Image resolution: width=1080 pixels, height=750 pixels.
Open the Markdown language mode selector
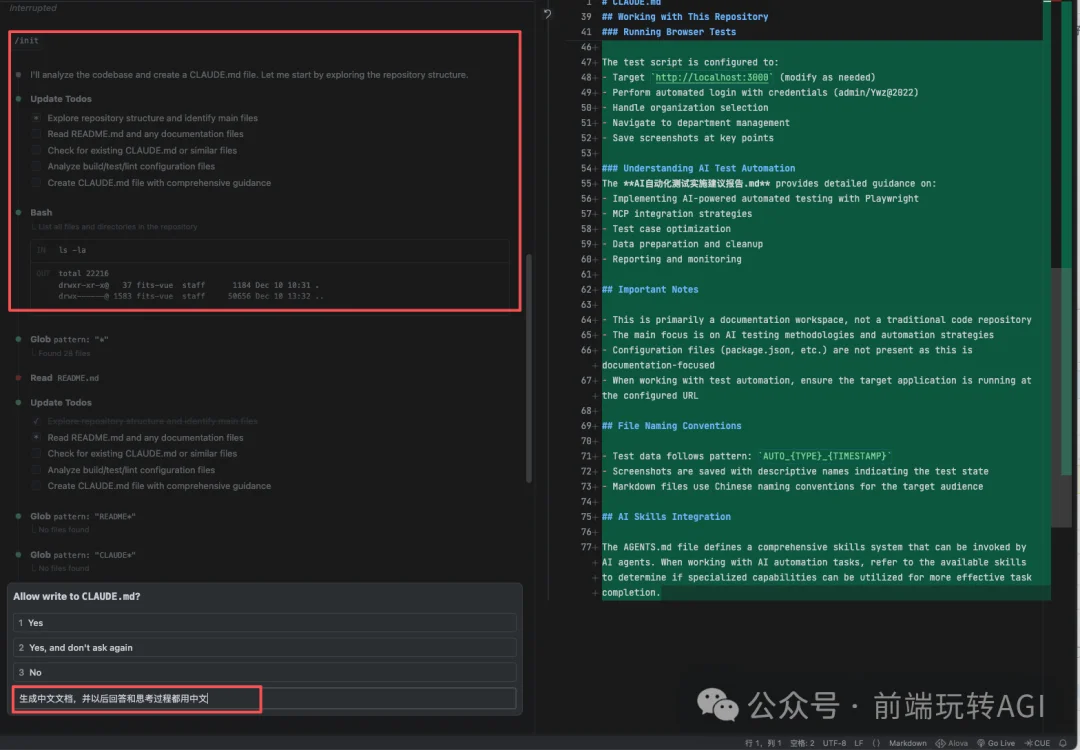(x=908, y=743)
